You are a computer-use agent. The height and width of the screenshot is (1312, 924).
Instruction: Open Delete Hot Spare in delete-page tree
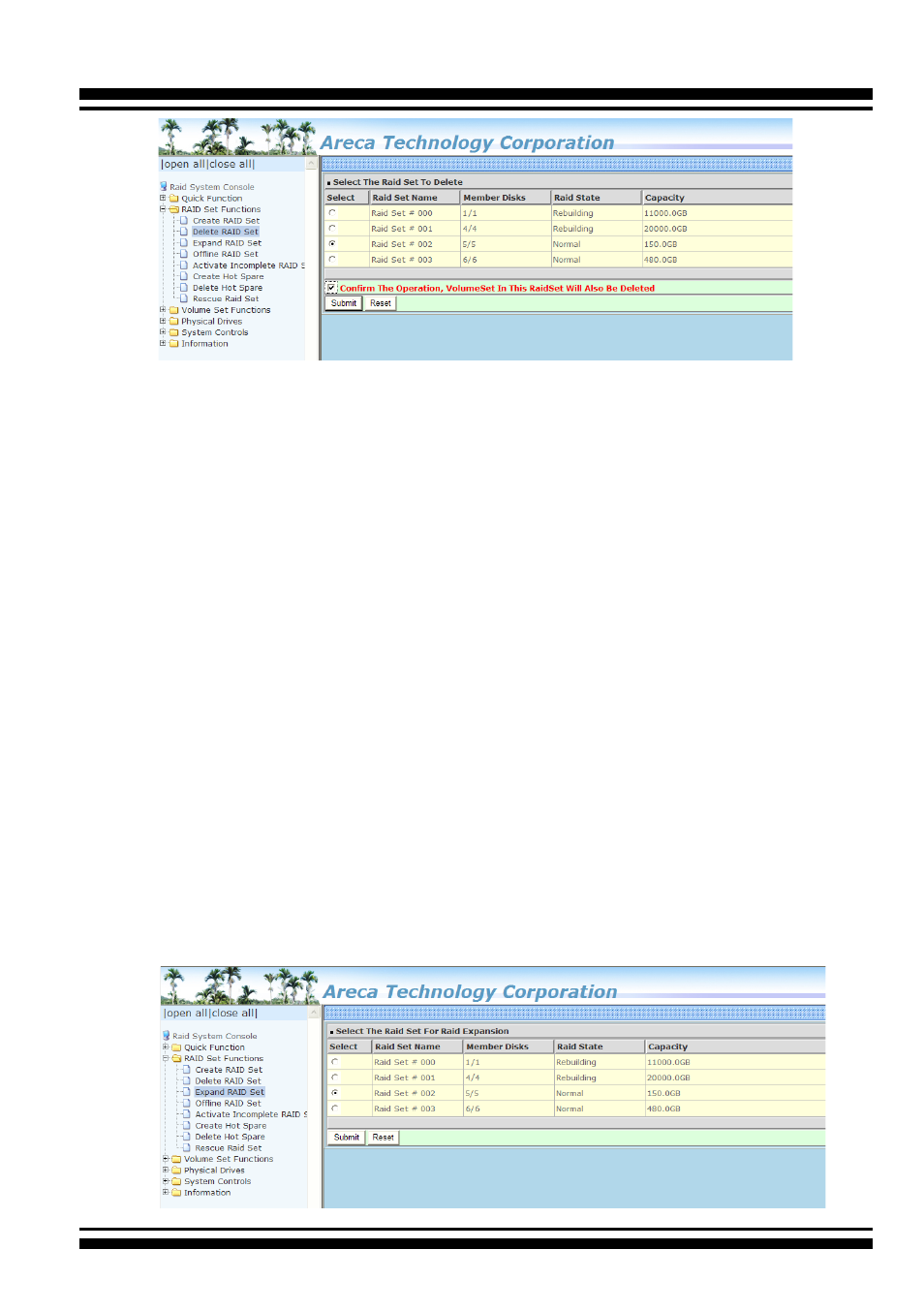click(x=228, y=288)
